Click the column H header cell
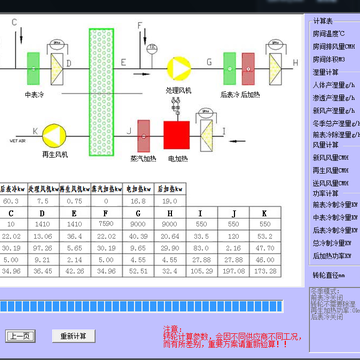 tap(170, 213)
